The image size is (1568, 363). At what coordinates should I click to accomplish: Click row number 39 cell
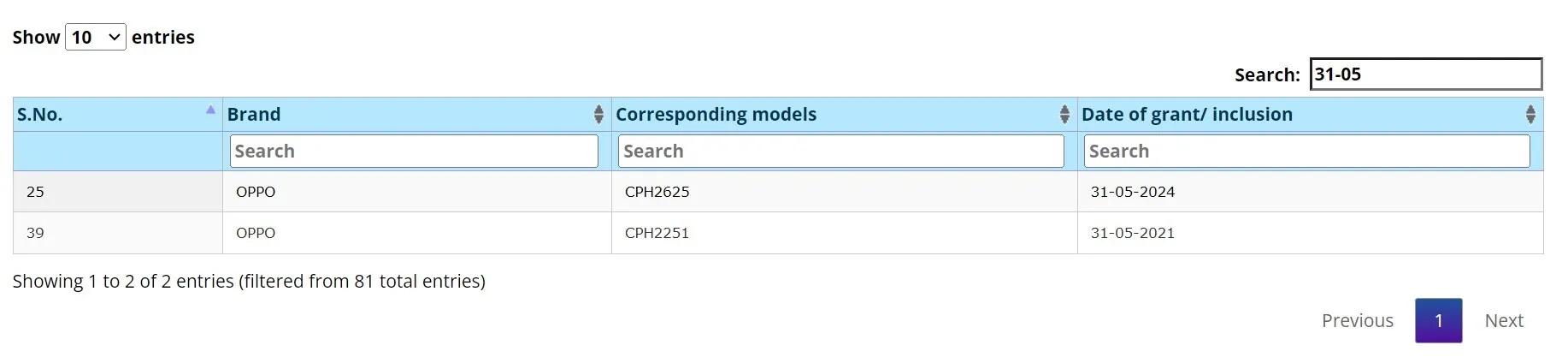(x=118, y=233)
